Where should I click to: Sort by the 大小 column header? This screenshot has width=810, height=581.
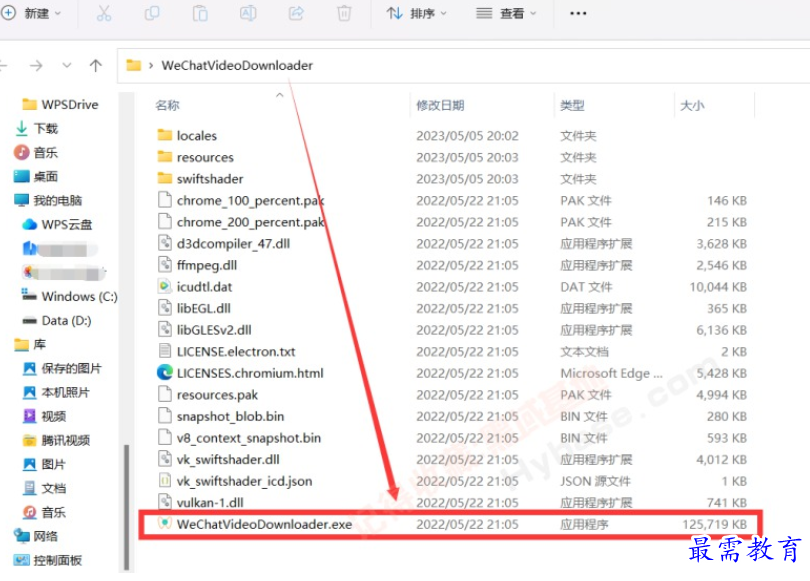click(692, 105)
